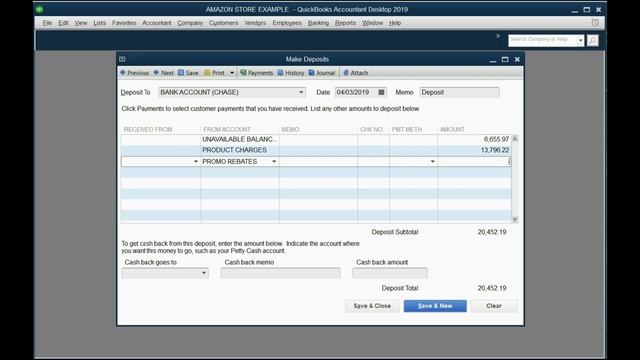Click Cash back amount field

390,273
